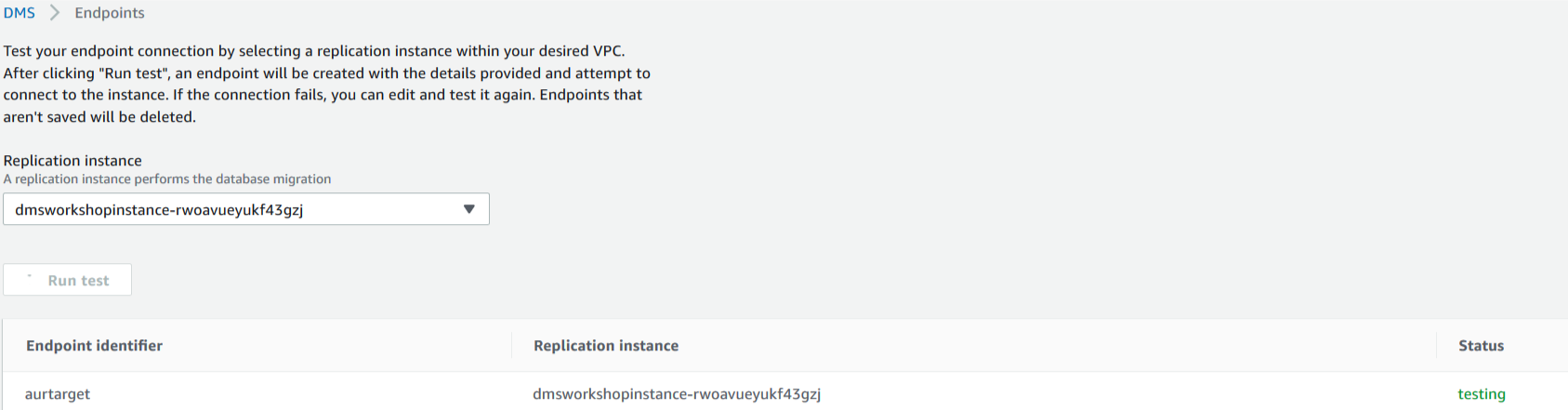Click the green testing status indicator

point(1482,394)
